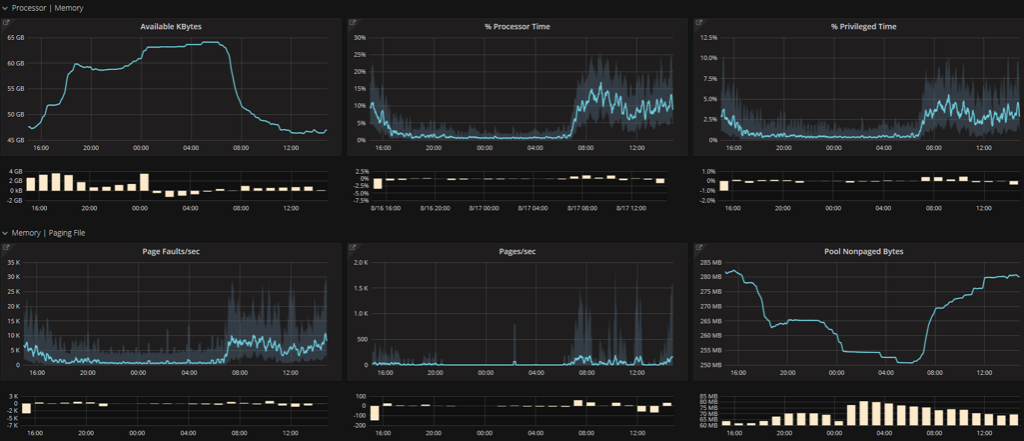Click the Processor | Memory row title
Viewport: 1024px width, 441px height.
click(x=48, y=8)
